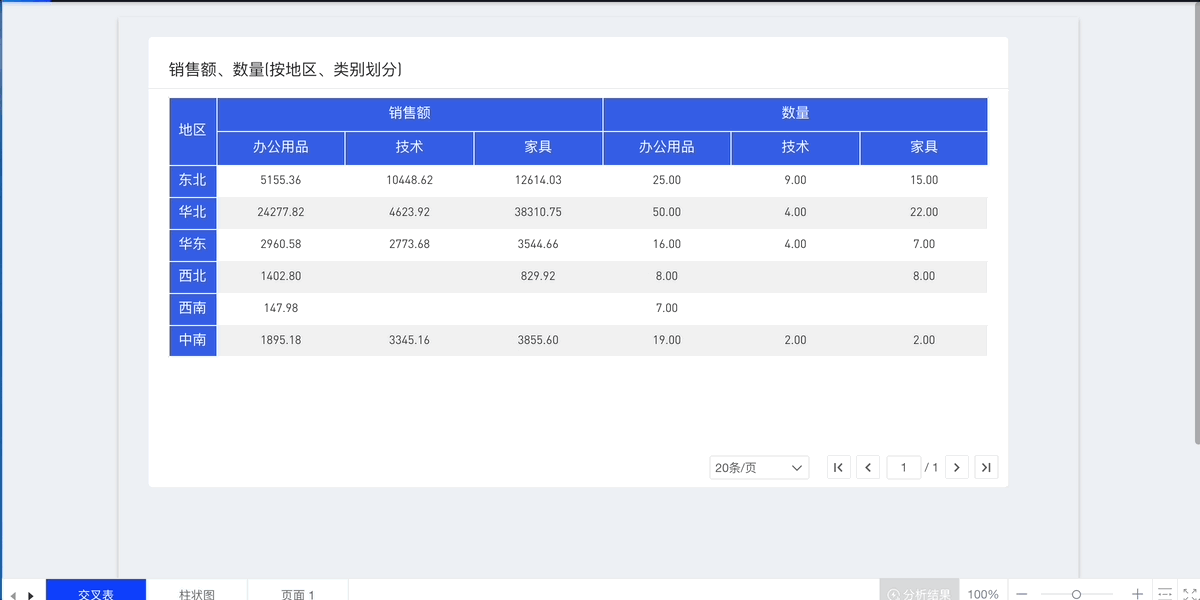Enter fullscreen via the expand-arrows icon
Screen dimensions: 1200x600
click(1188, 593)
